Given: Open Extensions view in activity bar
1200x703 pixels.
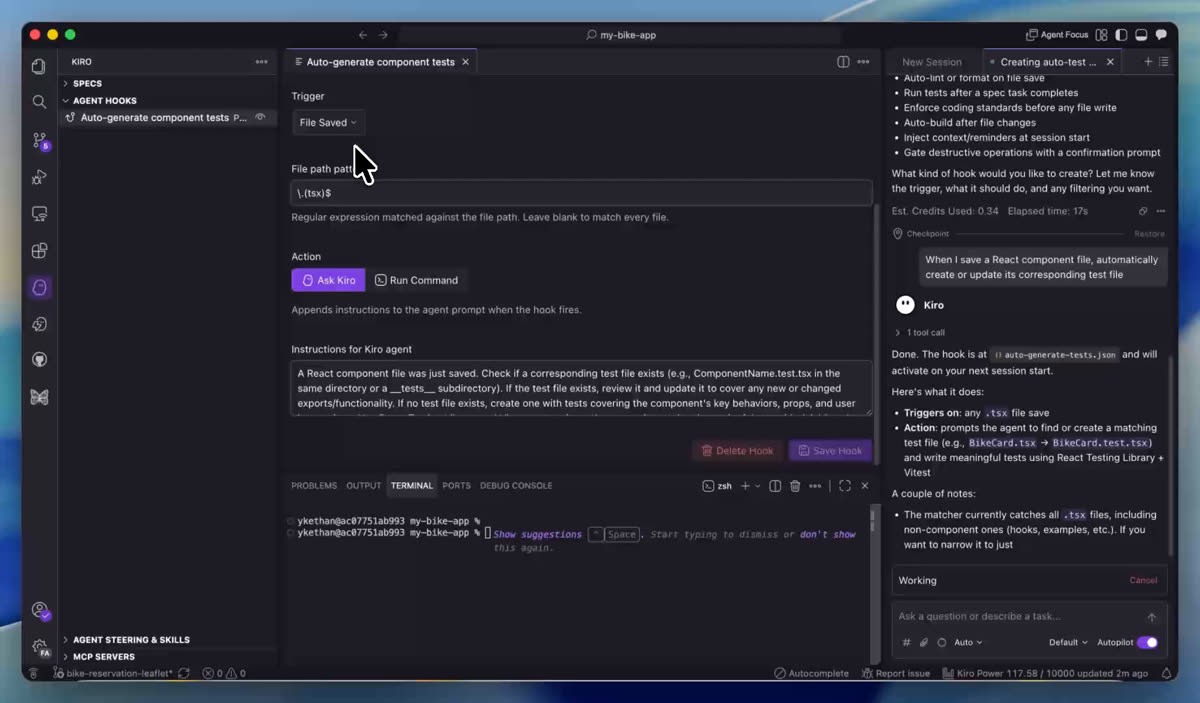Looking at the screenshot, I should pos(39,251).
